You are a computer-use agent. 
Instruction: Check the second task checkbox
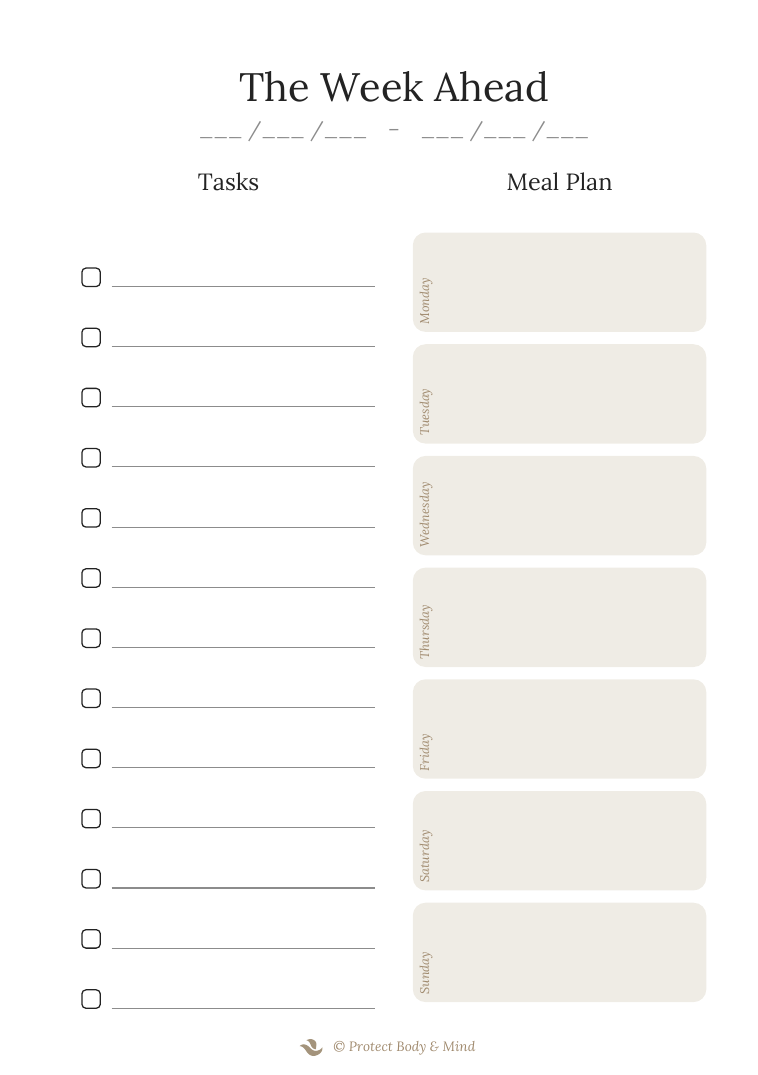(x=91, y=337)
